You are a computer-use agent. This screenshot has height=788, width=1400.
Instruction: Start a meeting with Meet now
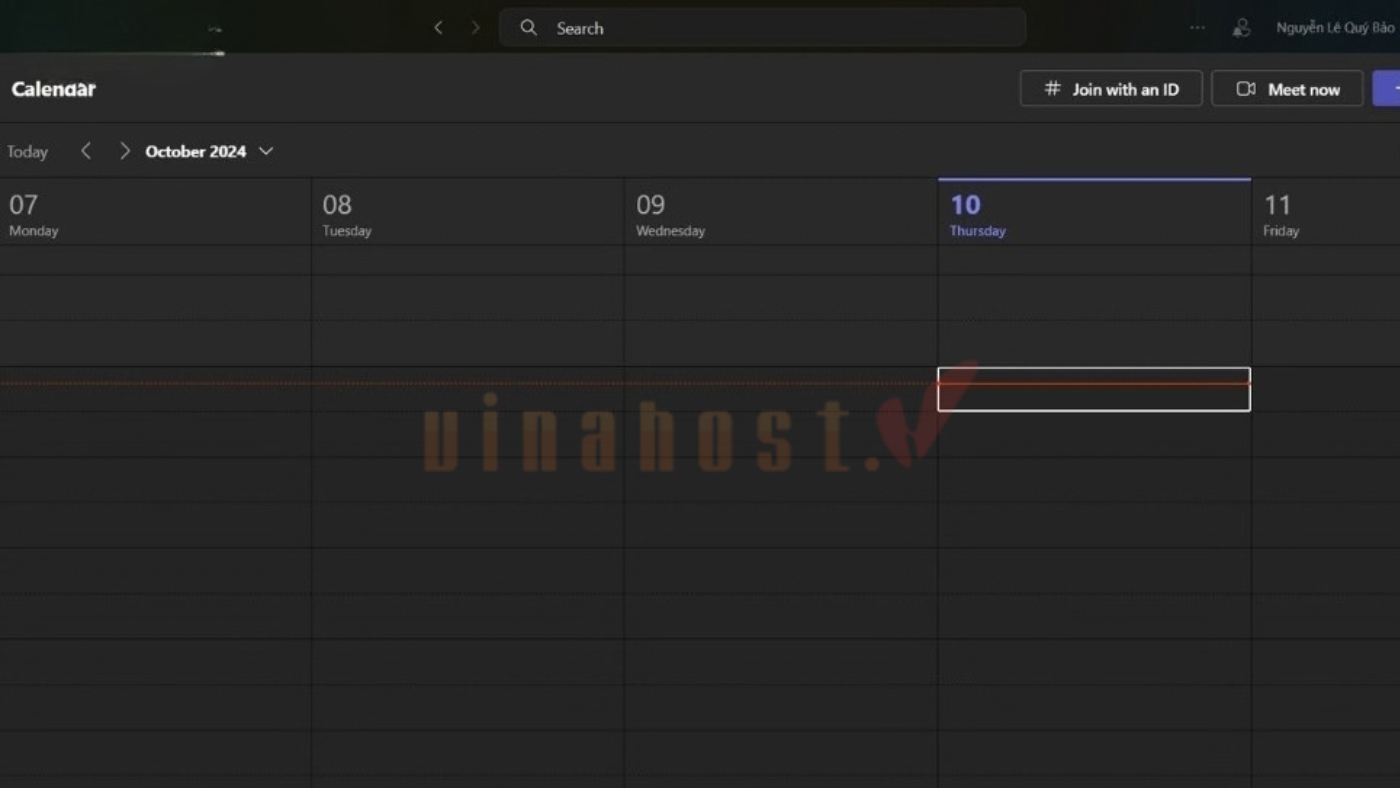coord(1287,89)
